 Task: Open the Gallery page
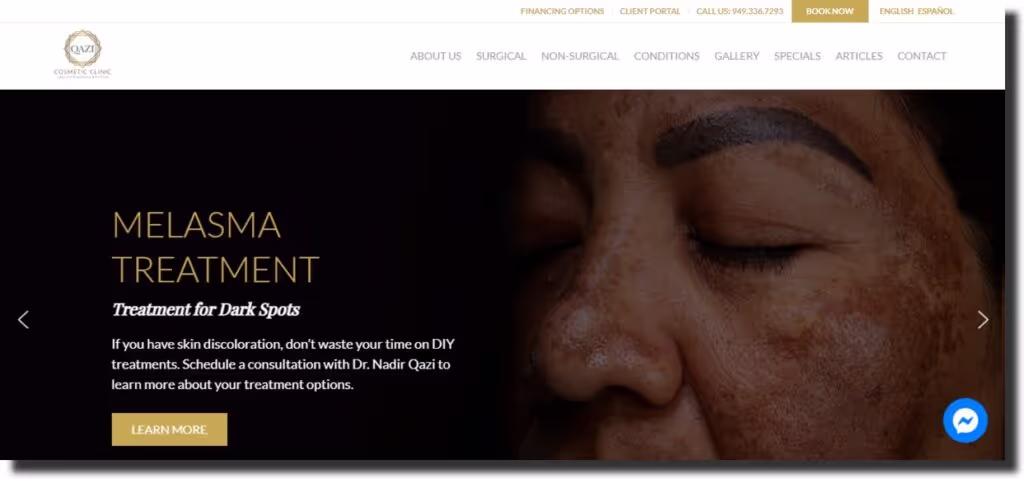click(737, 56)
